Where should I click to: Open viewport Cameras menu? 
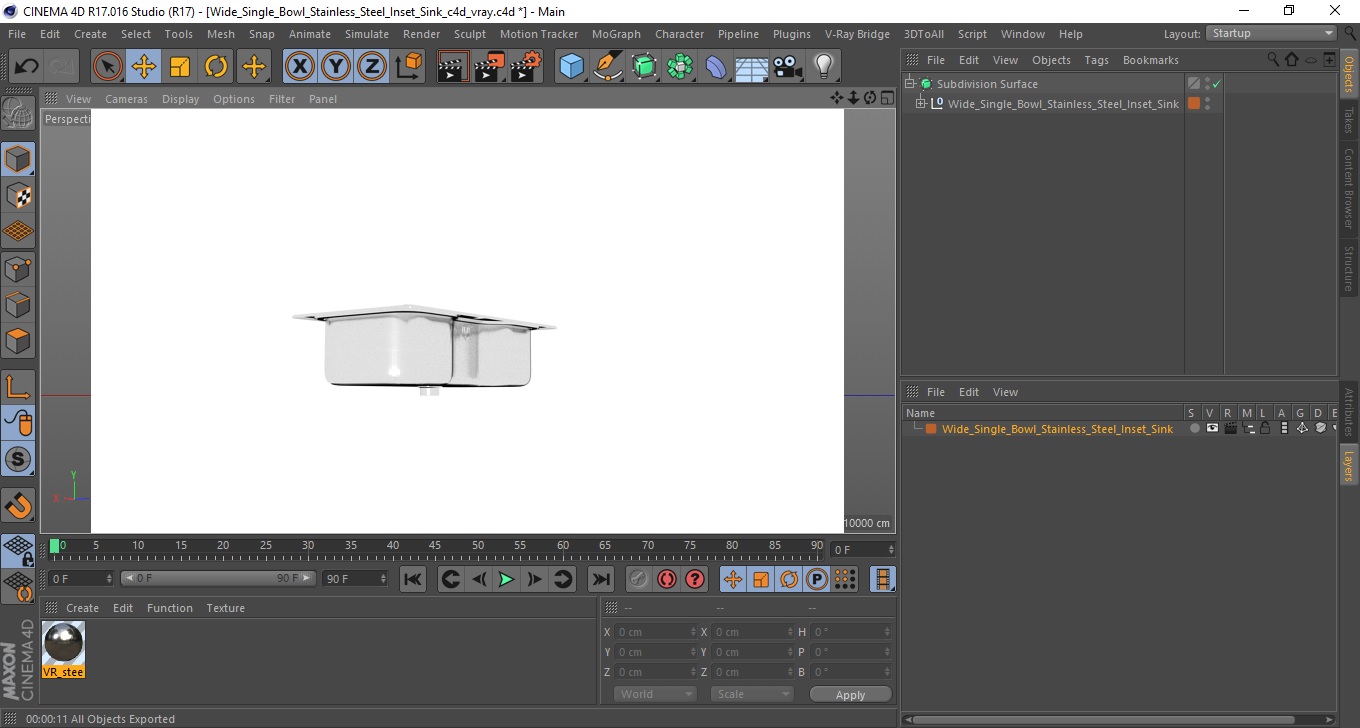tap(126, 99)
